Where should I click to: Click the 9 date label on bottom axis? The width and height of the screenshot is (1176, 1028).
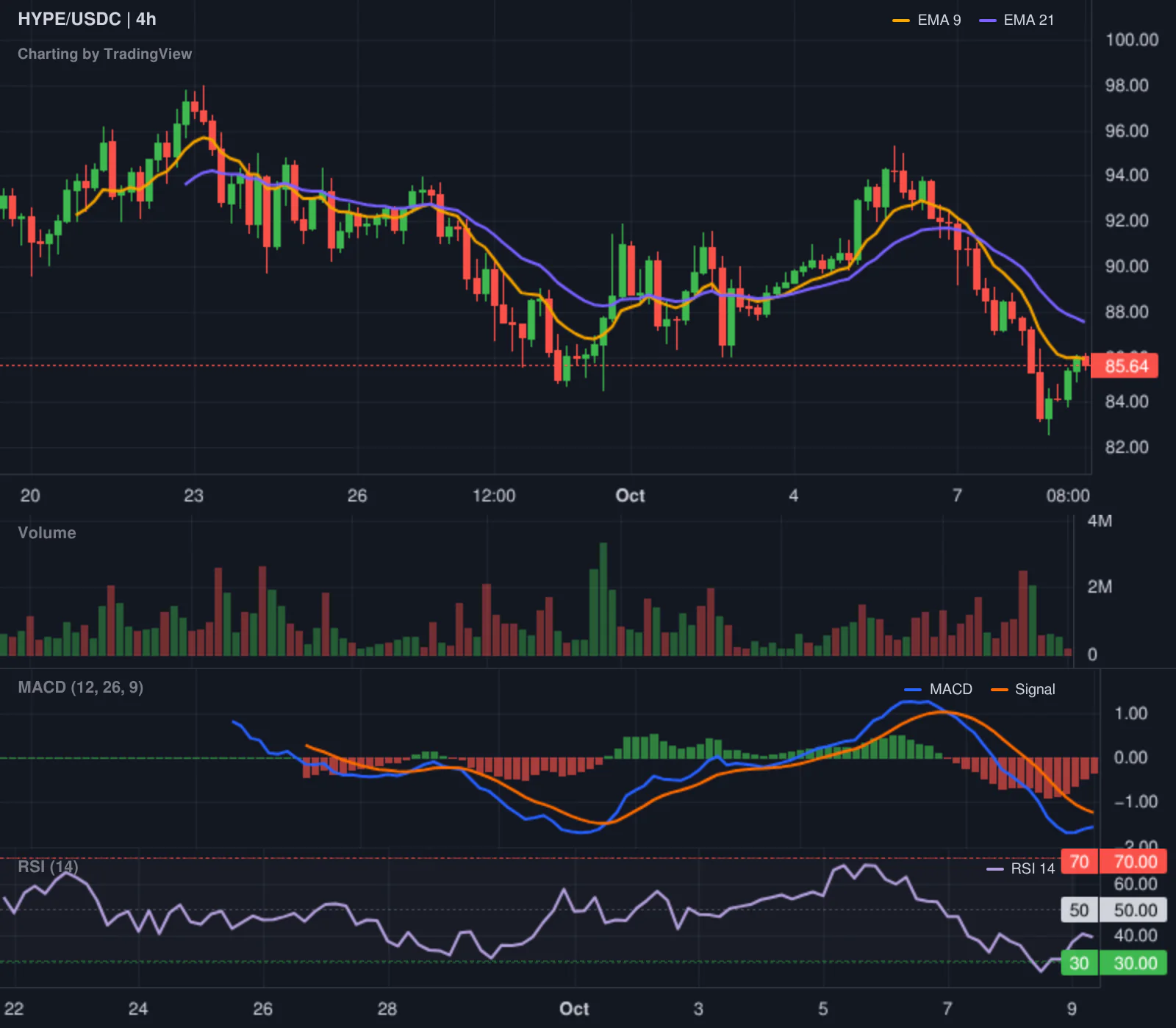coord(1072,1009)
